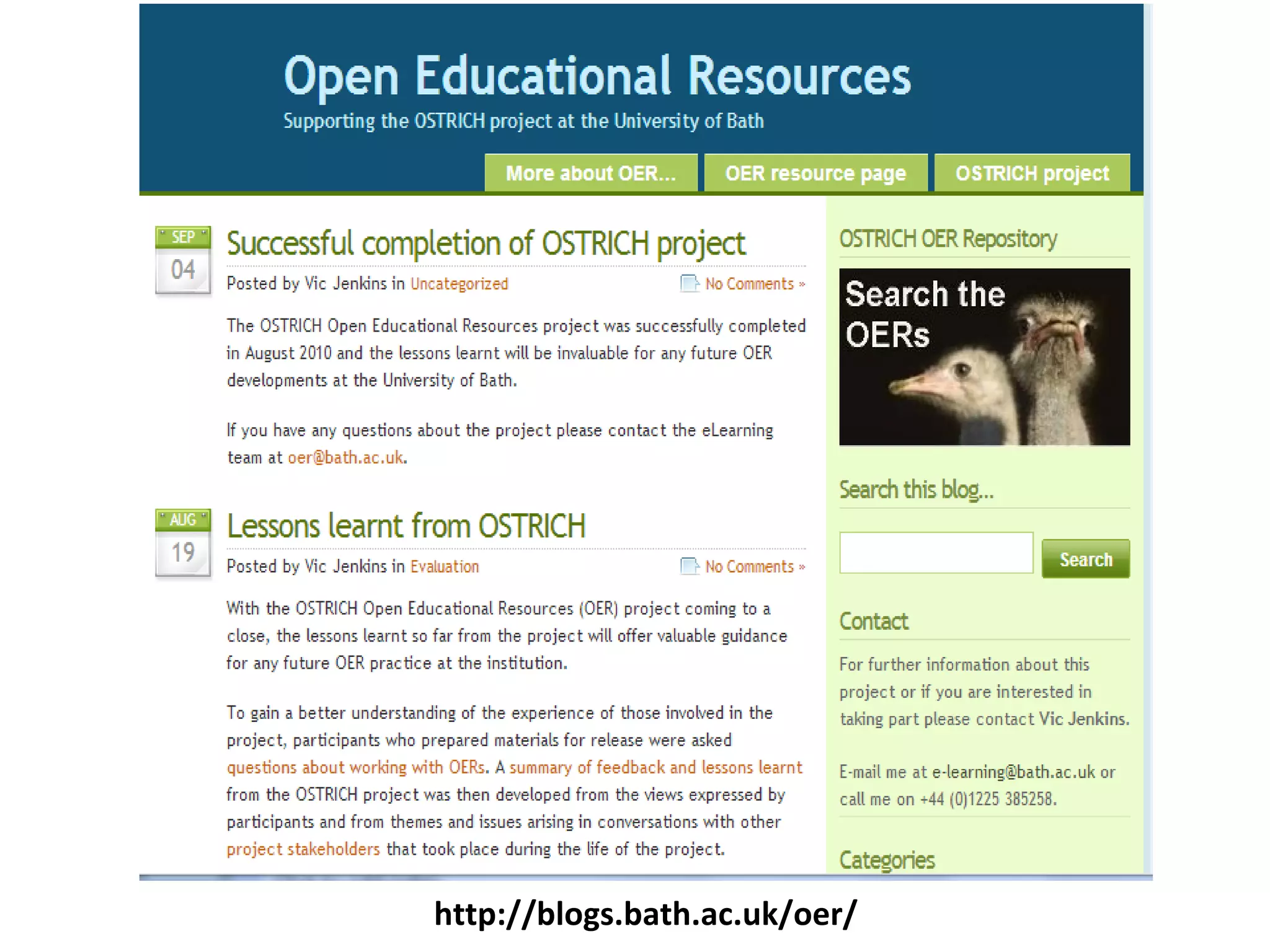Click Posted by Vic Jenkins on Aug post
Viewport: 1270px width, 952px height.
307,566
